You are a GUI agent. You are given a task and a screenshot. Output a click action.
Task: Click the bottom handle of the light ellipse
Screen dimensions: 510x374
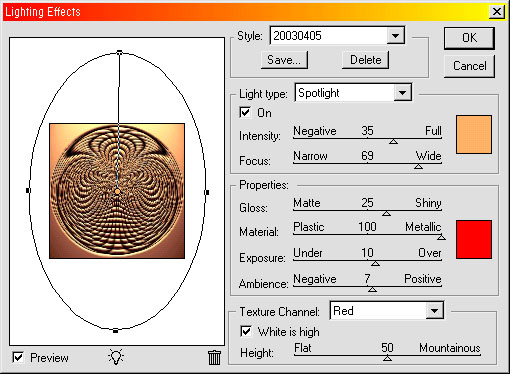click(115, 331)
